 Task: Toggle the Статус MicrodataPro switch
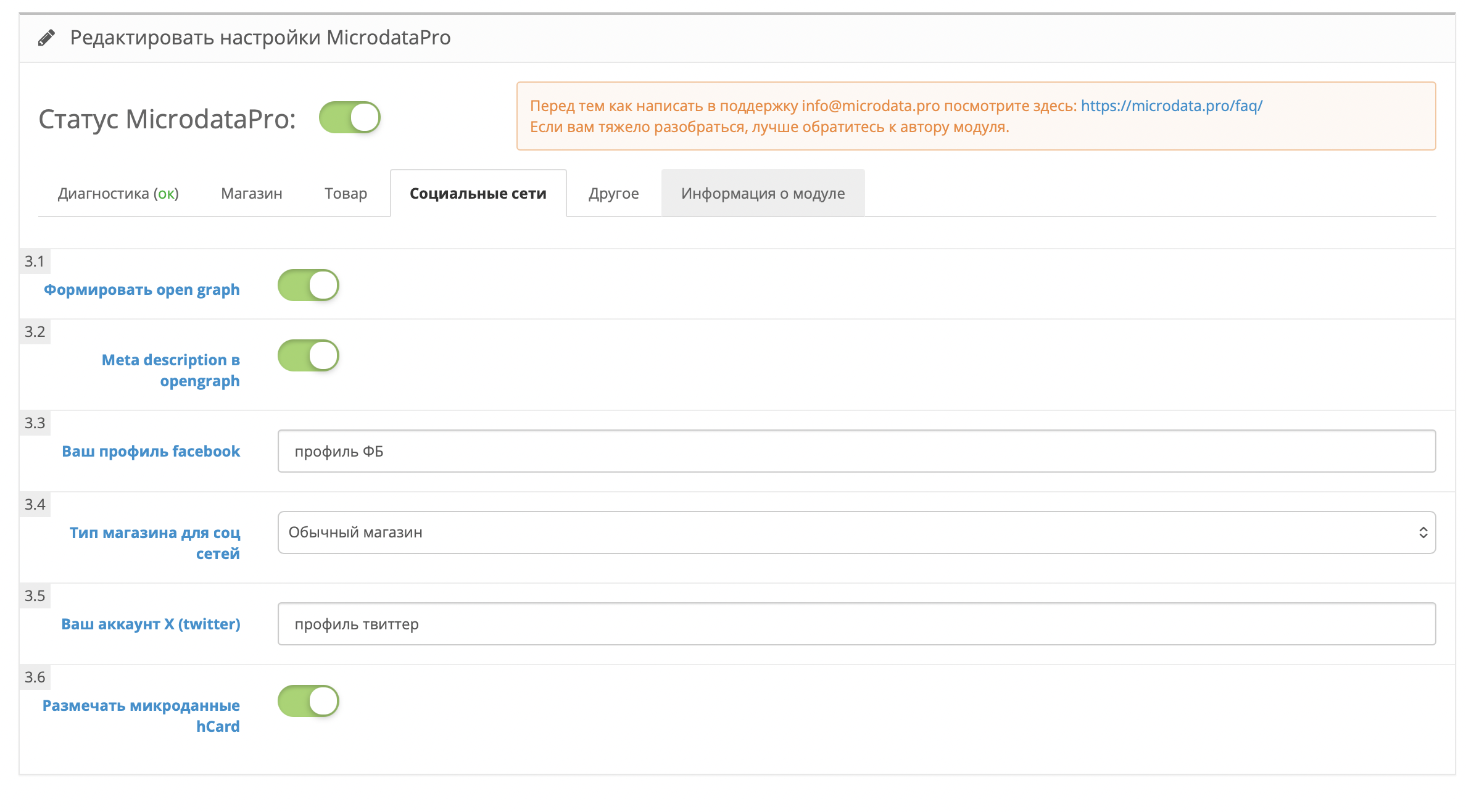pyautogui.click(x=350, y=117)
